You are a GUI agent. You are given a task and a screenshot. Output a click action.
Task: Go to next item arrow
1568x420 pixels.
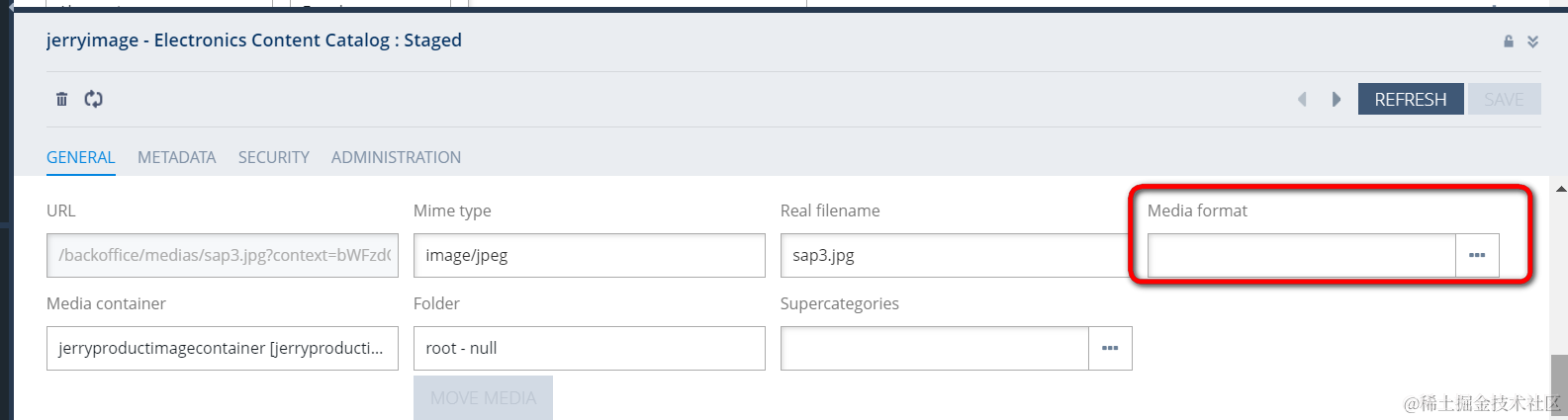1337,99
